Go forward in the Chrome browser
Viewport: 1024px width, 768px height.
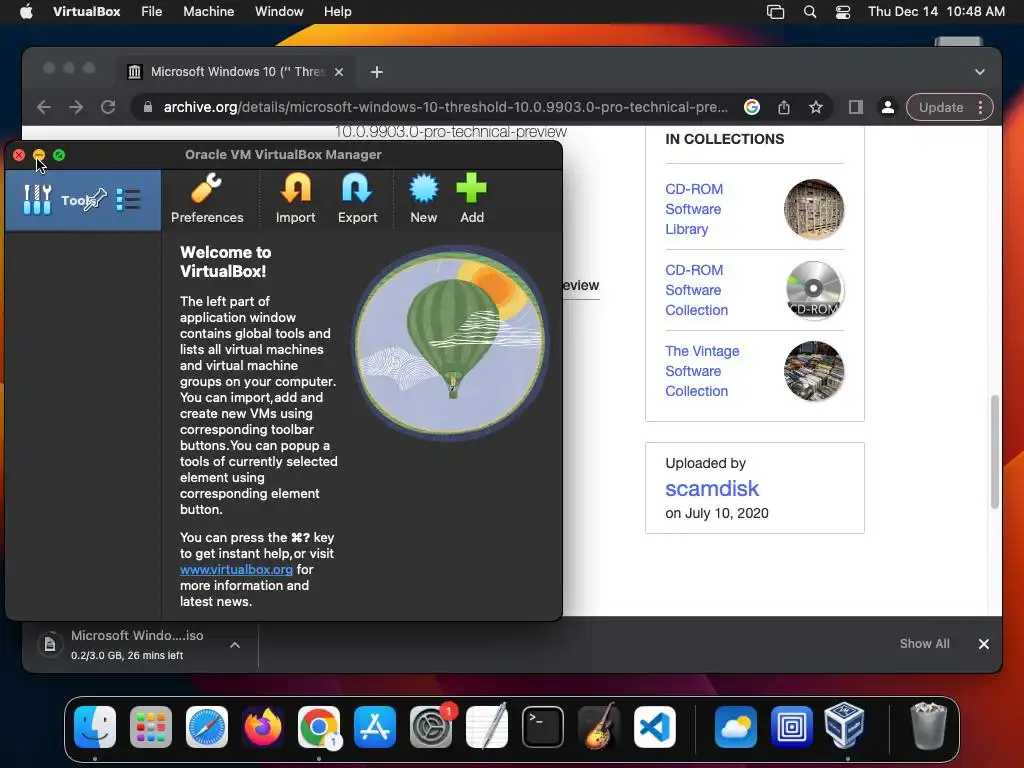[76, 107]
